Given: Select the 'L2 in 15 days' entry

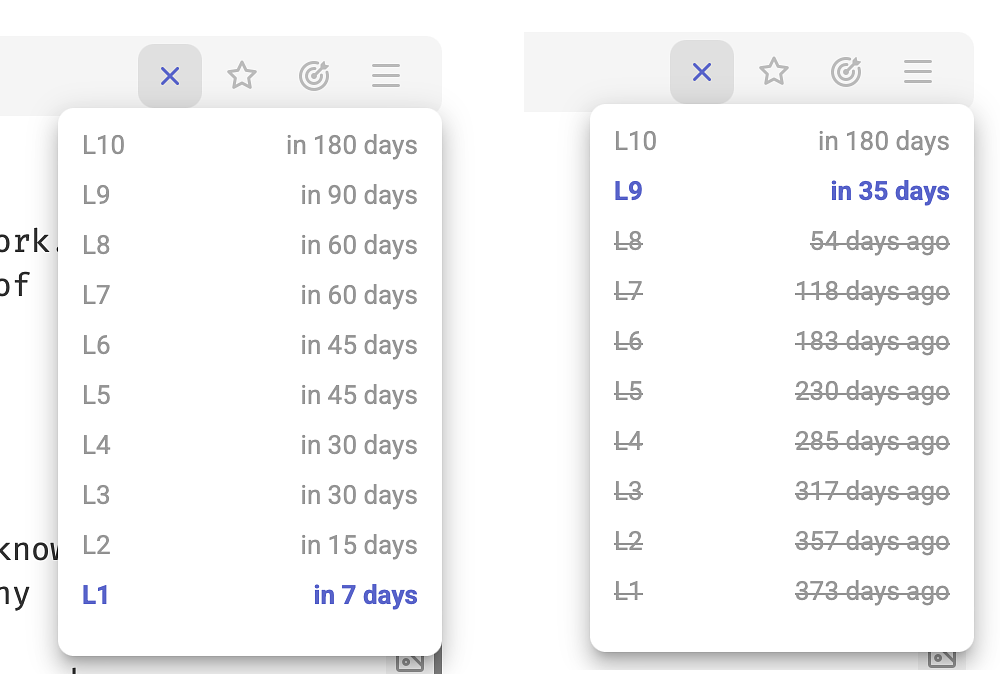Looking at the screenshot, I should coord(250,545).
